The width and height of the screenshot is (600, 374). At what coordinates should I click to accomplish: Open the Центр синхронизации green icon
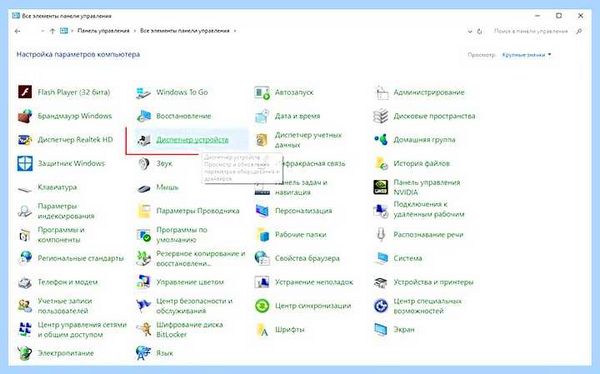click(x=262, y=306)
